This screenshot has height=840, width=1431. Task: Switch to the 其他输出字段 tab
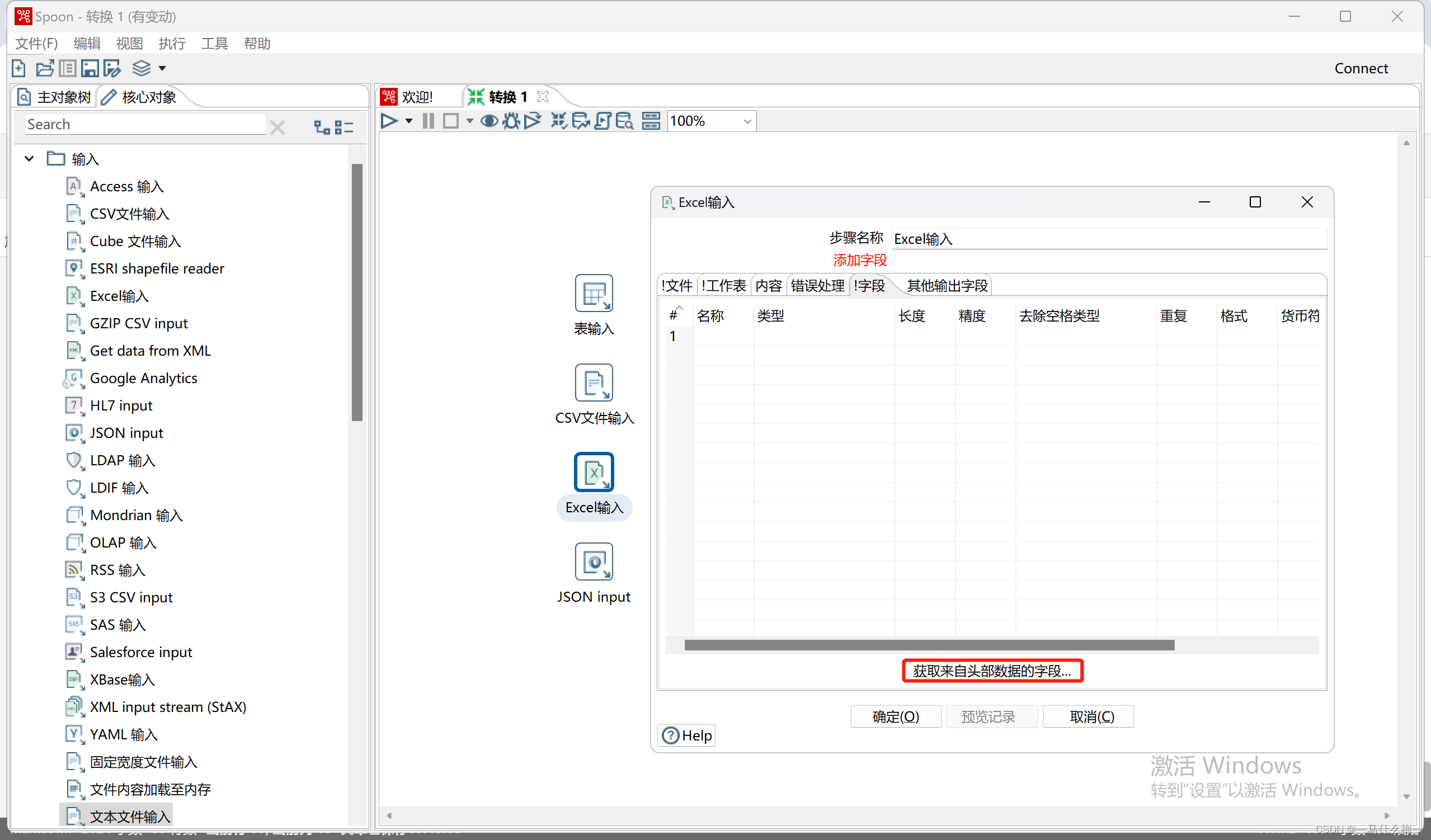[947, 285]
